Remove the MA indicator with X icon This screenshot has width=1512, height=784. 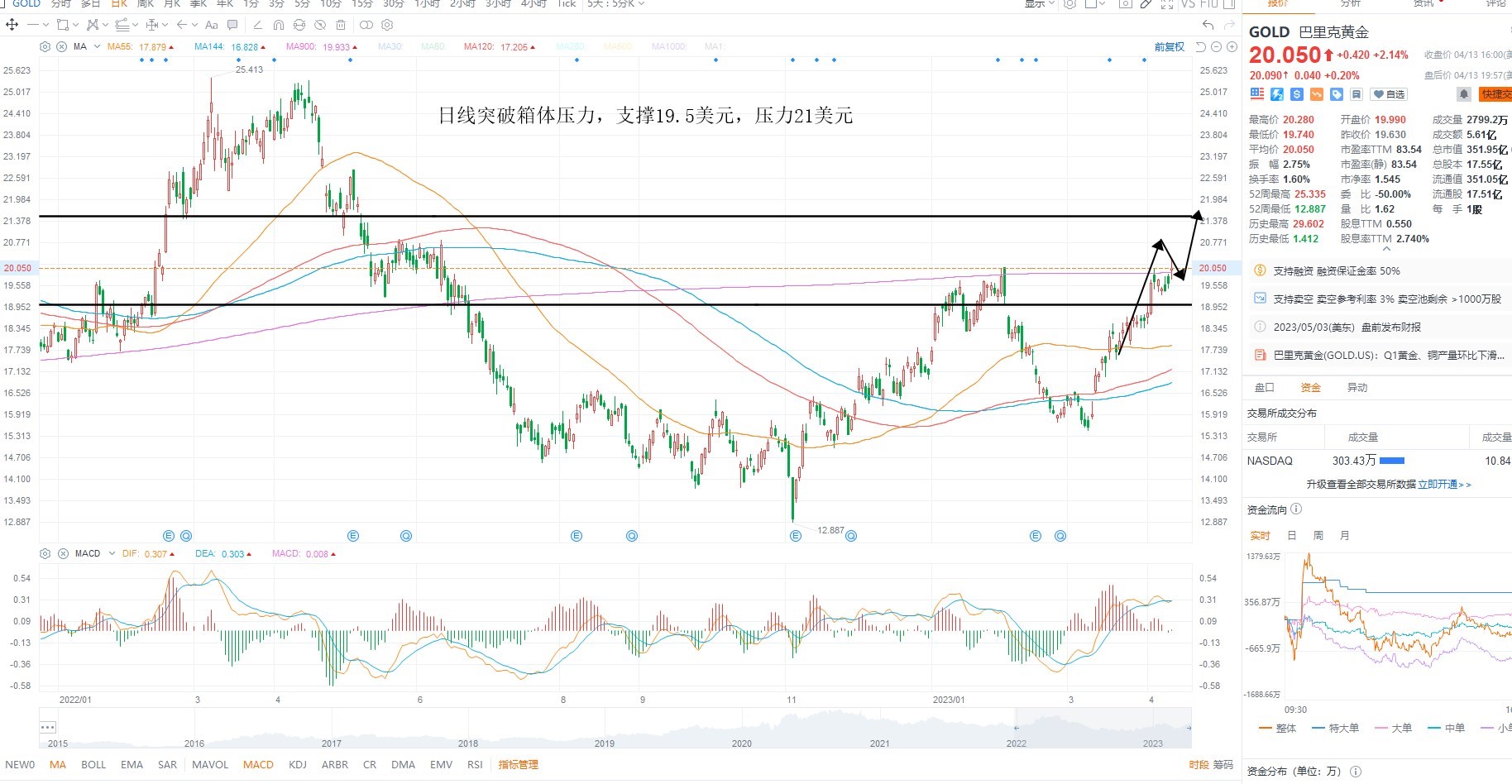point(61,46)
